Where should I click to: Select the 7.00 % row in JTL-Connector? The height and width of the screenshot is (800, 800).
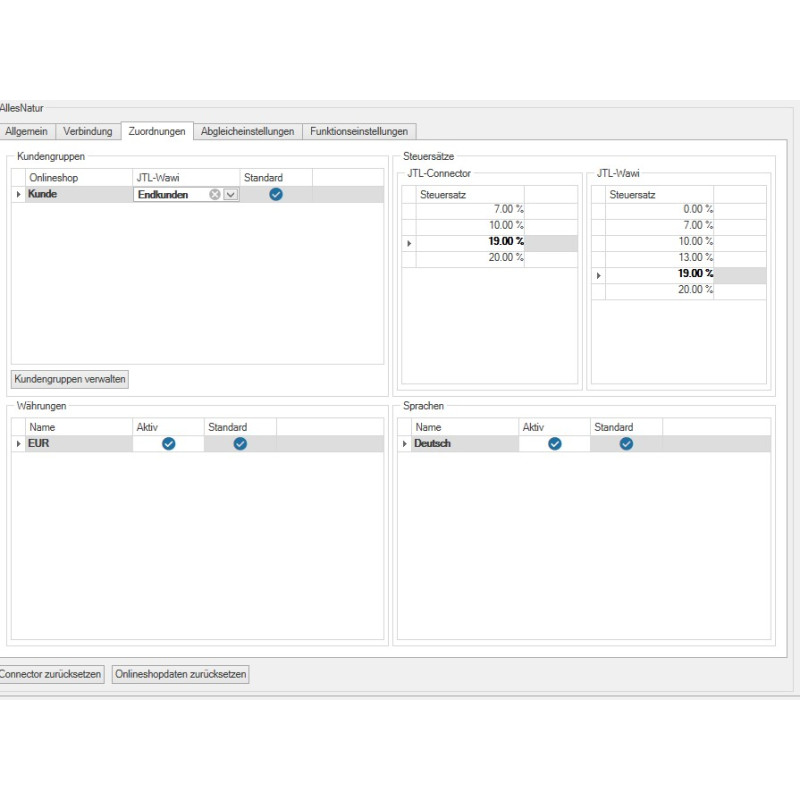click(x=470, y=210)
